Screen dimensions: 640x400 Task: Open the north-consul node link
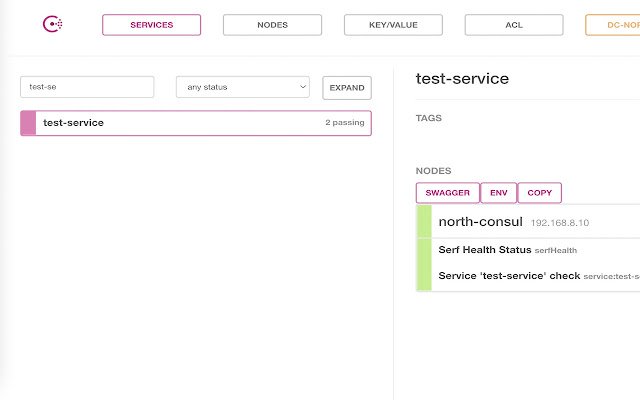click(480, 222)
